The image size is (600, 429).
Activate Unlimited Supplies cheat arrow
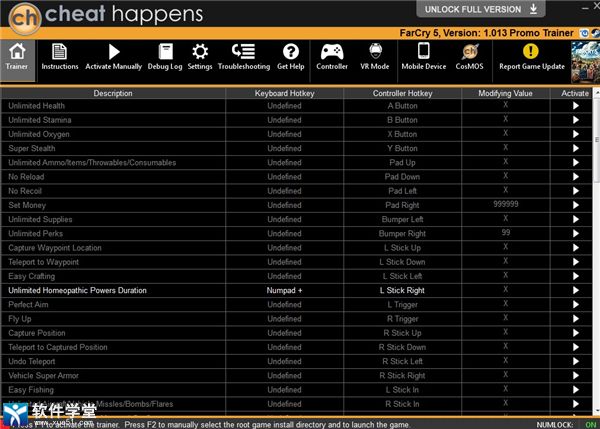tap(576, 219)
